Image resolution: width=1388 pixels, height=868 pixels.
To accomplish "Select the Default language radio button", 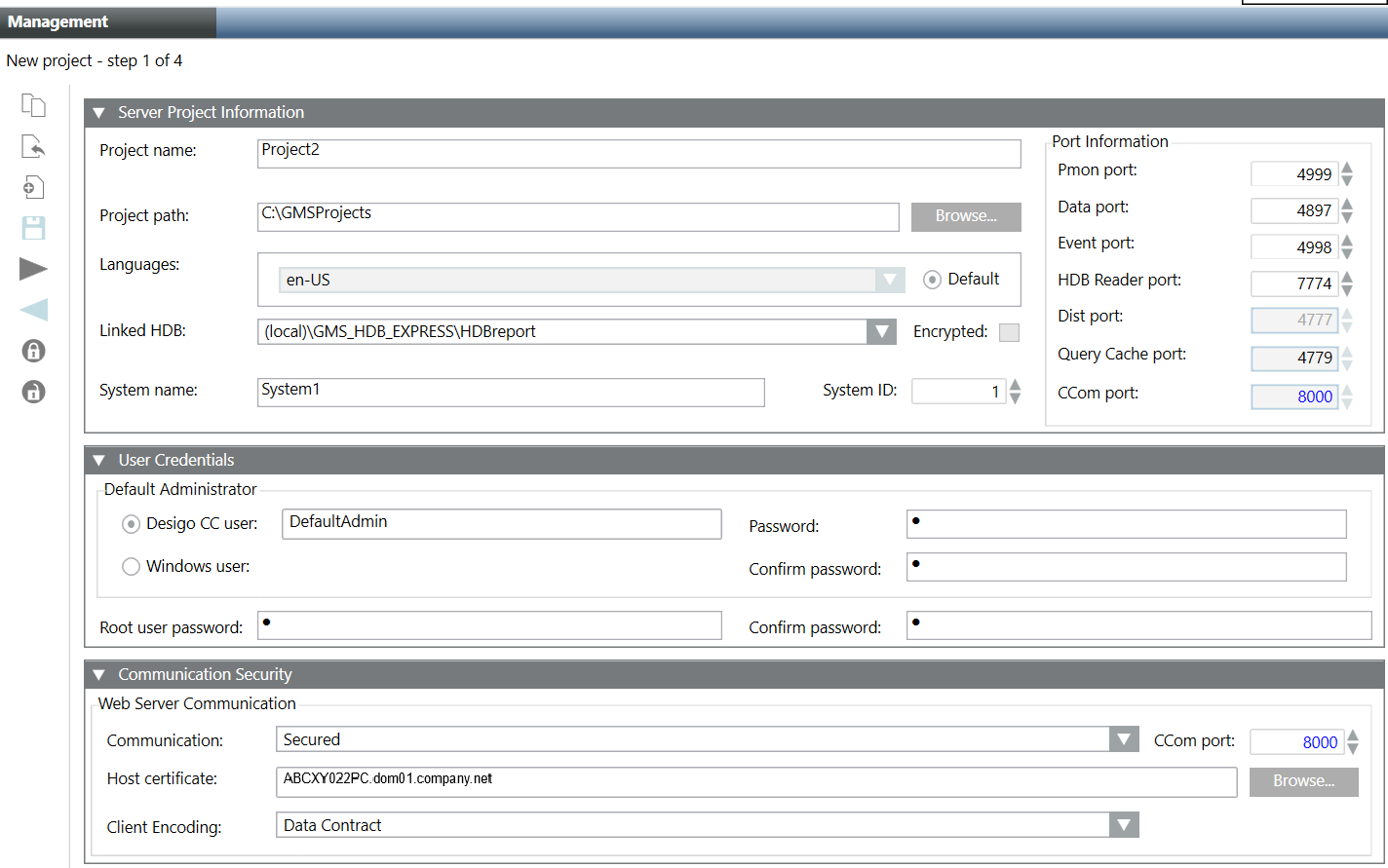I will (x=932, y=280).
